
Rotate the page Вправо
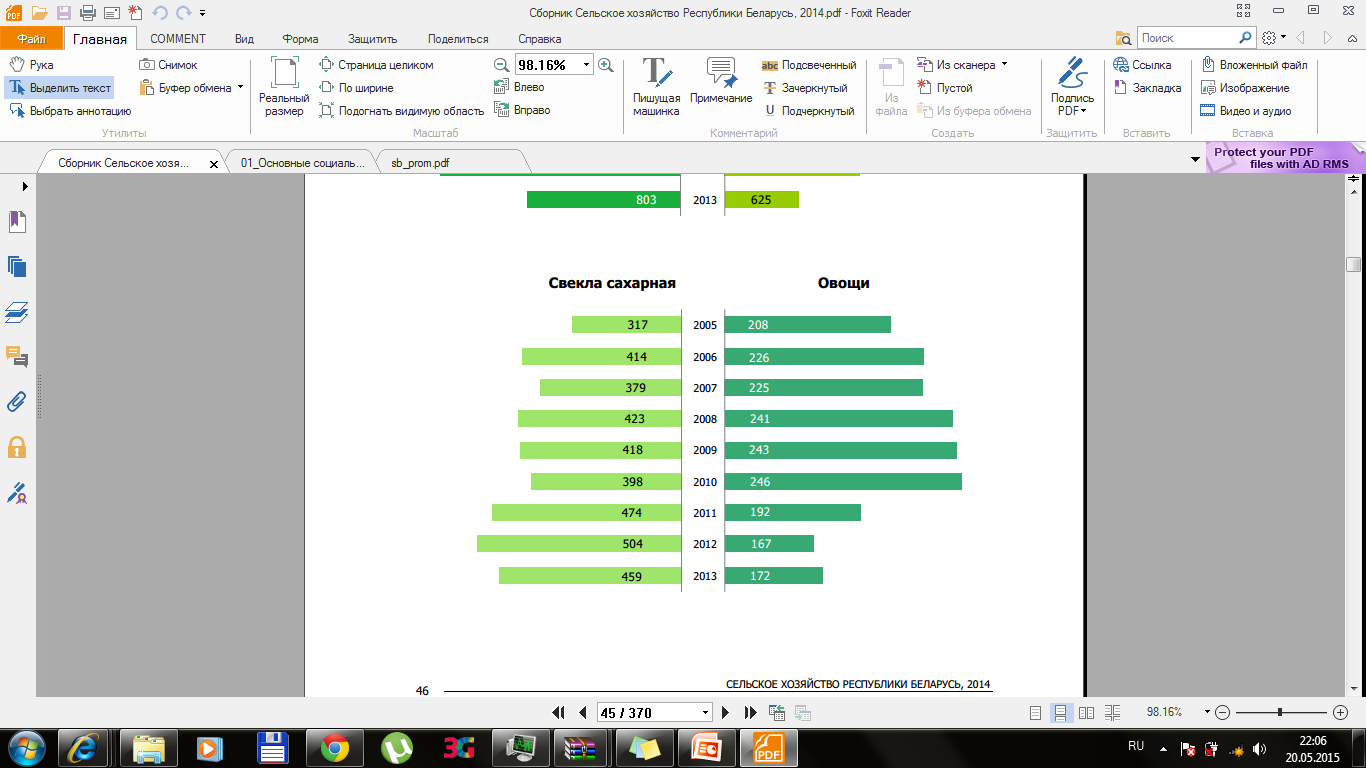click(523, 110)
